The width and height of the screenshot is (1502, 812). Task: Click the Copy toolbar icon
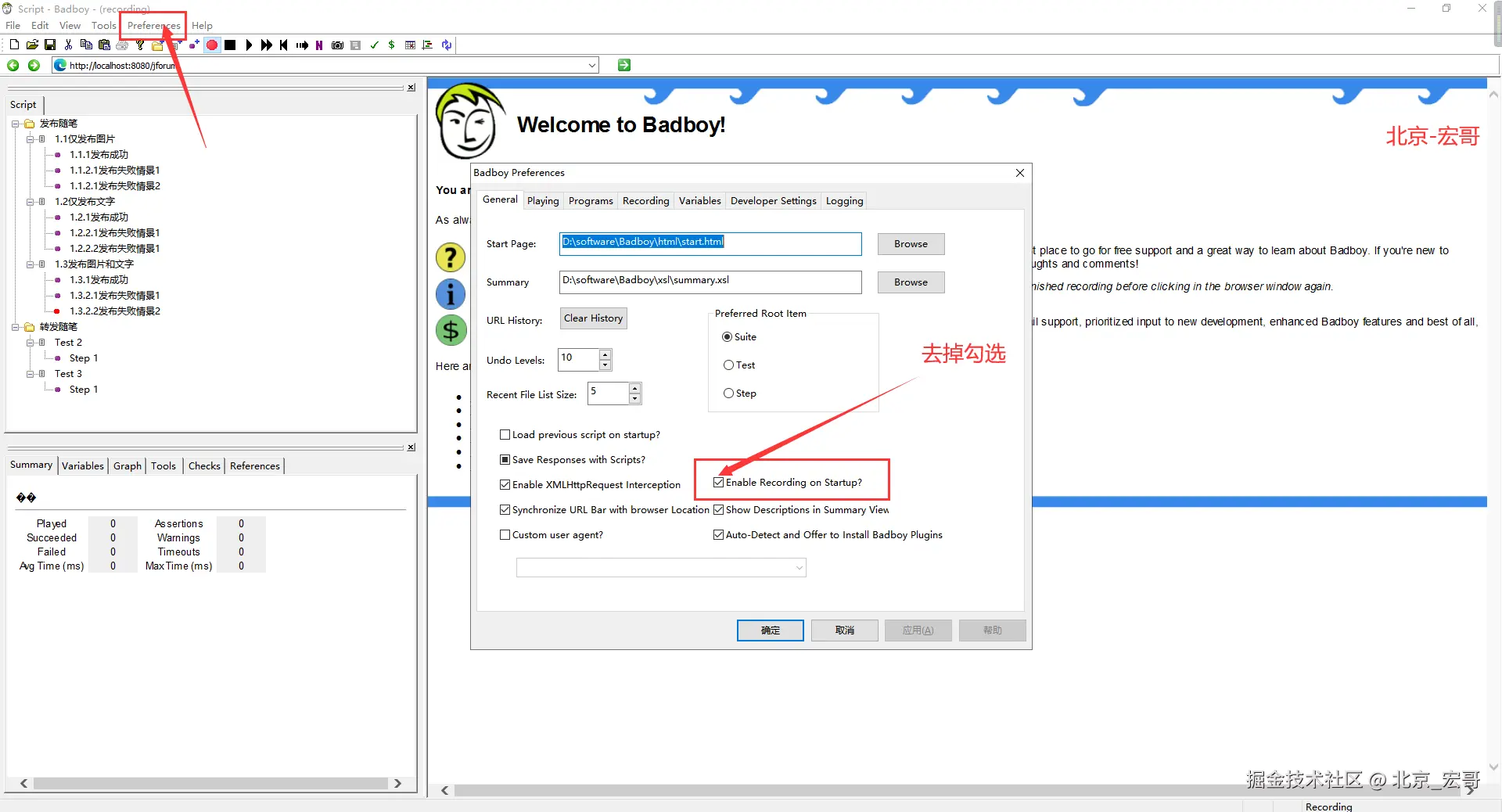(x=86, y=45)
